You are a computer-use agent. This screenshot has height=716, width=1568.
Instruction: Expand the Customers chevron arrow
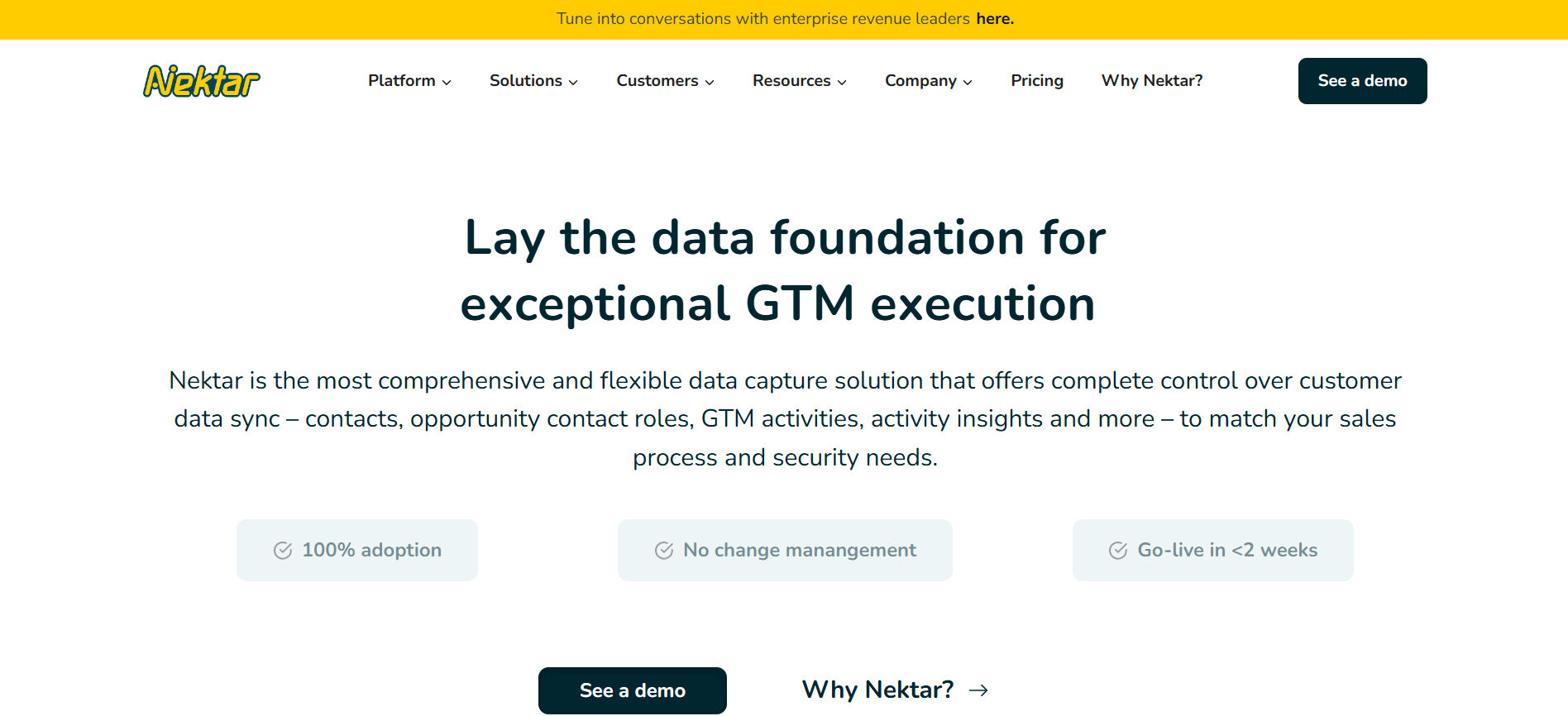[x=710, y=82]
